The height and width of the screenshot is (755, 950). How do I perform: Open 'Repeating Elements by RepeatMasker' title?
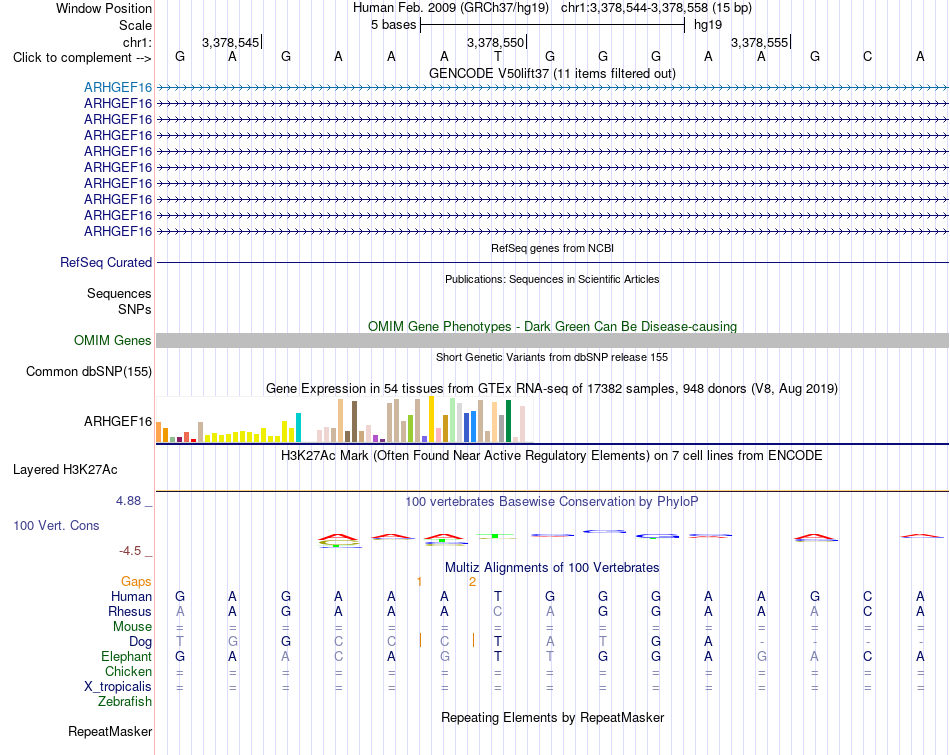tap(552, 717)
